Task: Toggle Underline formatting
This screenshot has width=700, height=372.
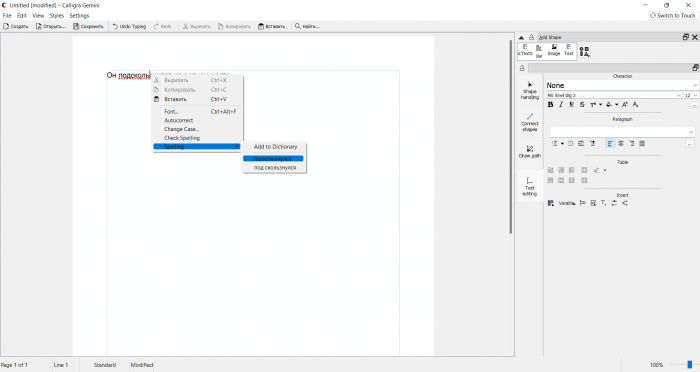Action: tap(571, 104)
